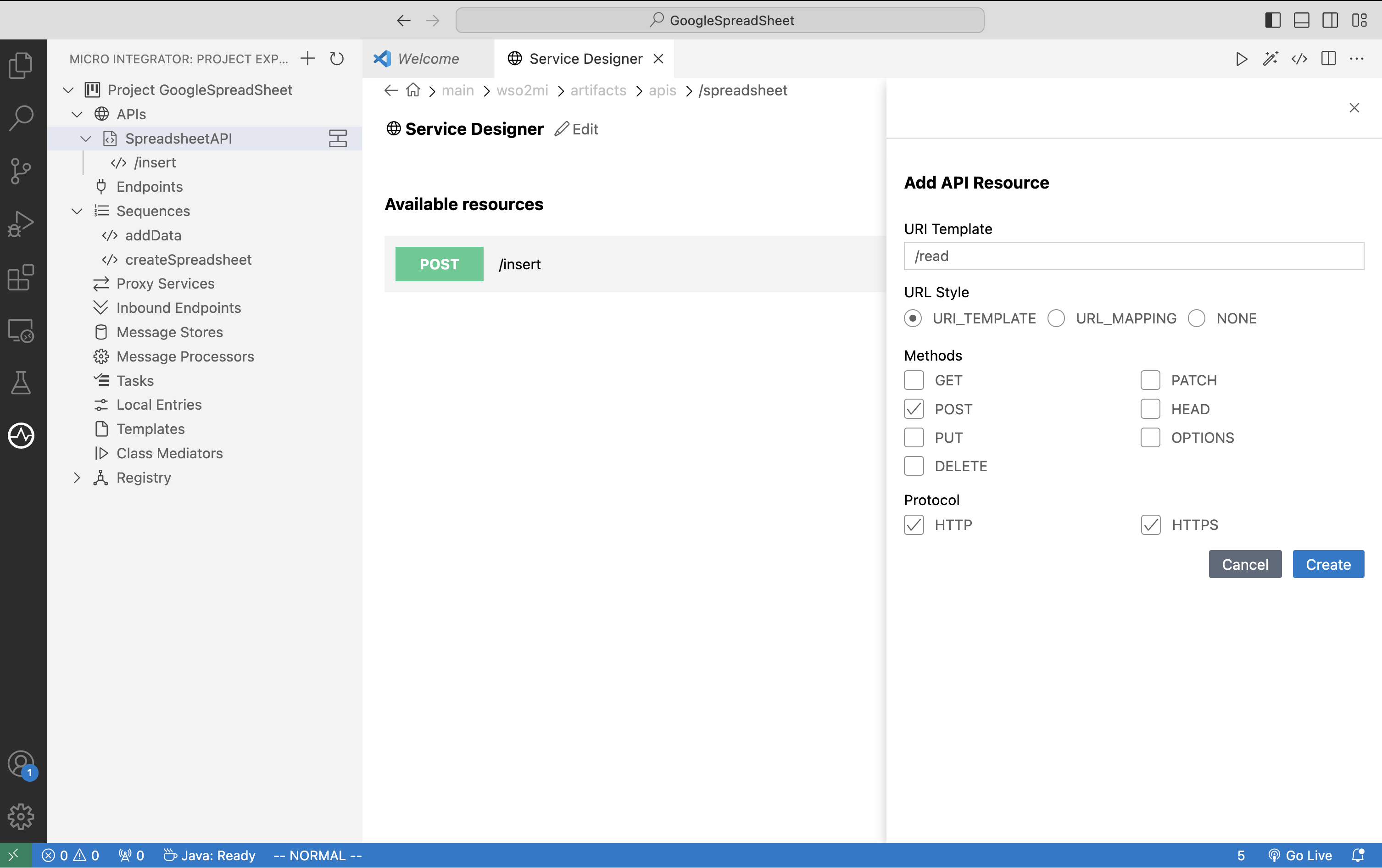Open SpreadsheetAPI service designer icon
Screen dimensions: 1382x868
338,138
